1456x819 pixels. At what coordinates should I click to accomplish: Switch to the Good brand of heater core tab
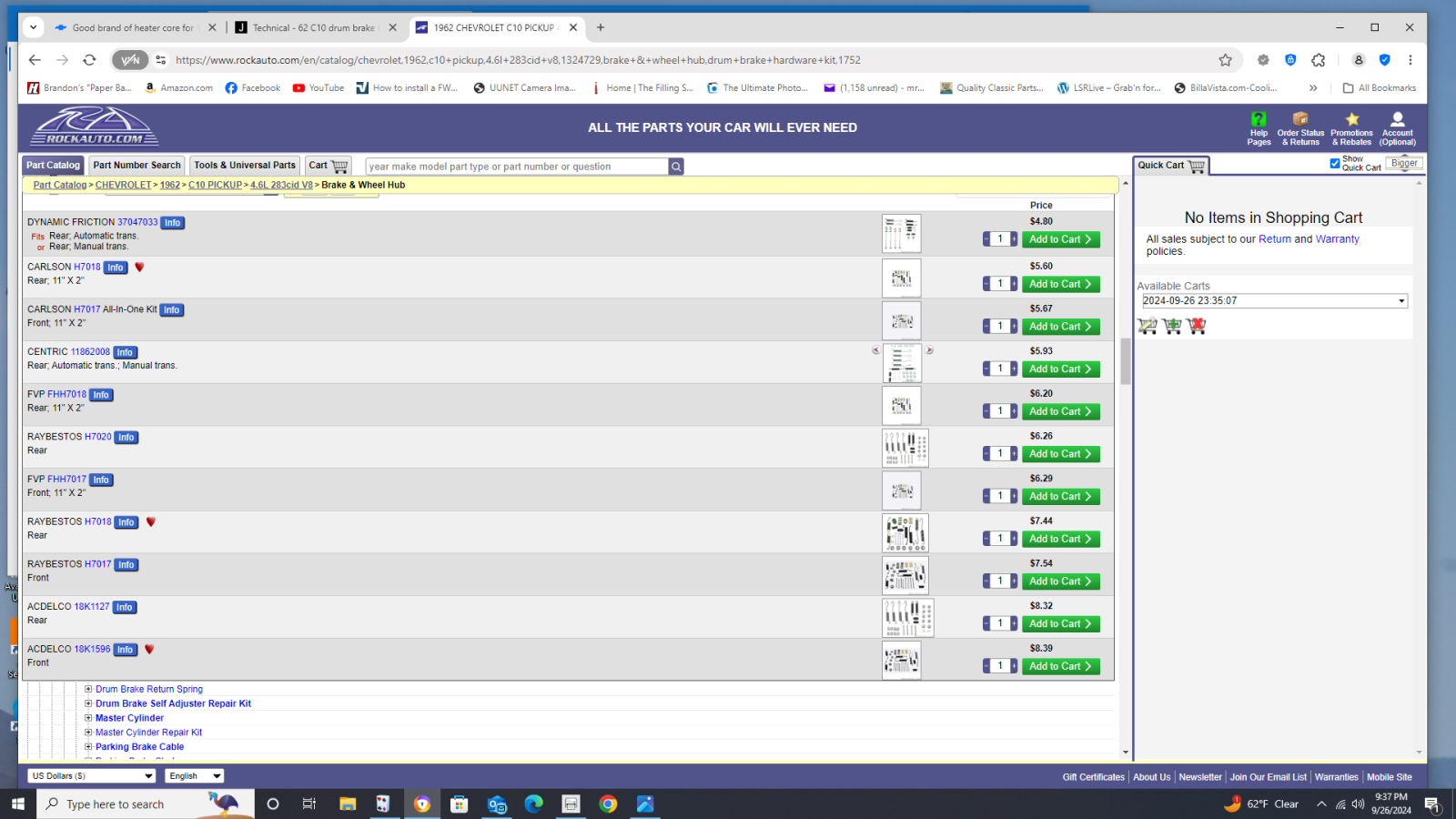coord(134,27)
